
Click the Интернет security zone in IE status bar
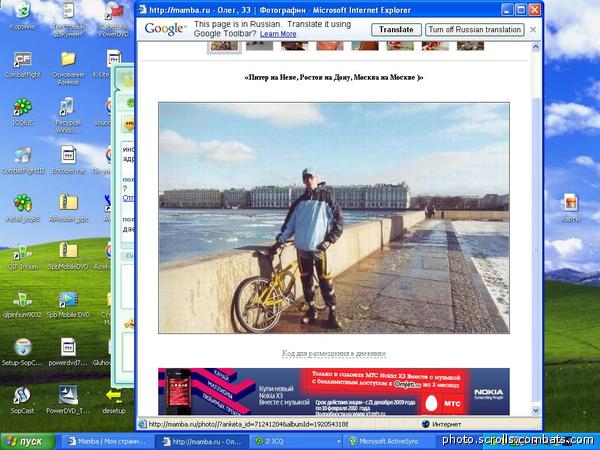pyautogui.click(x=441, y=424)
